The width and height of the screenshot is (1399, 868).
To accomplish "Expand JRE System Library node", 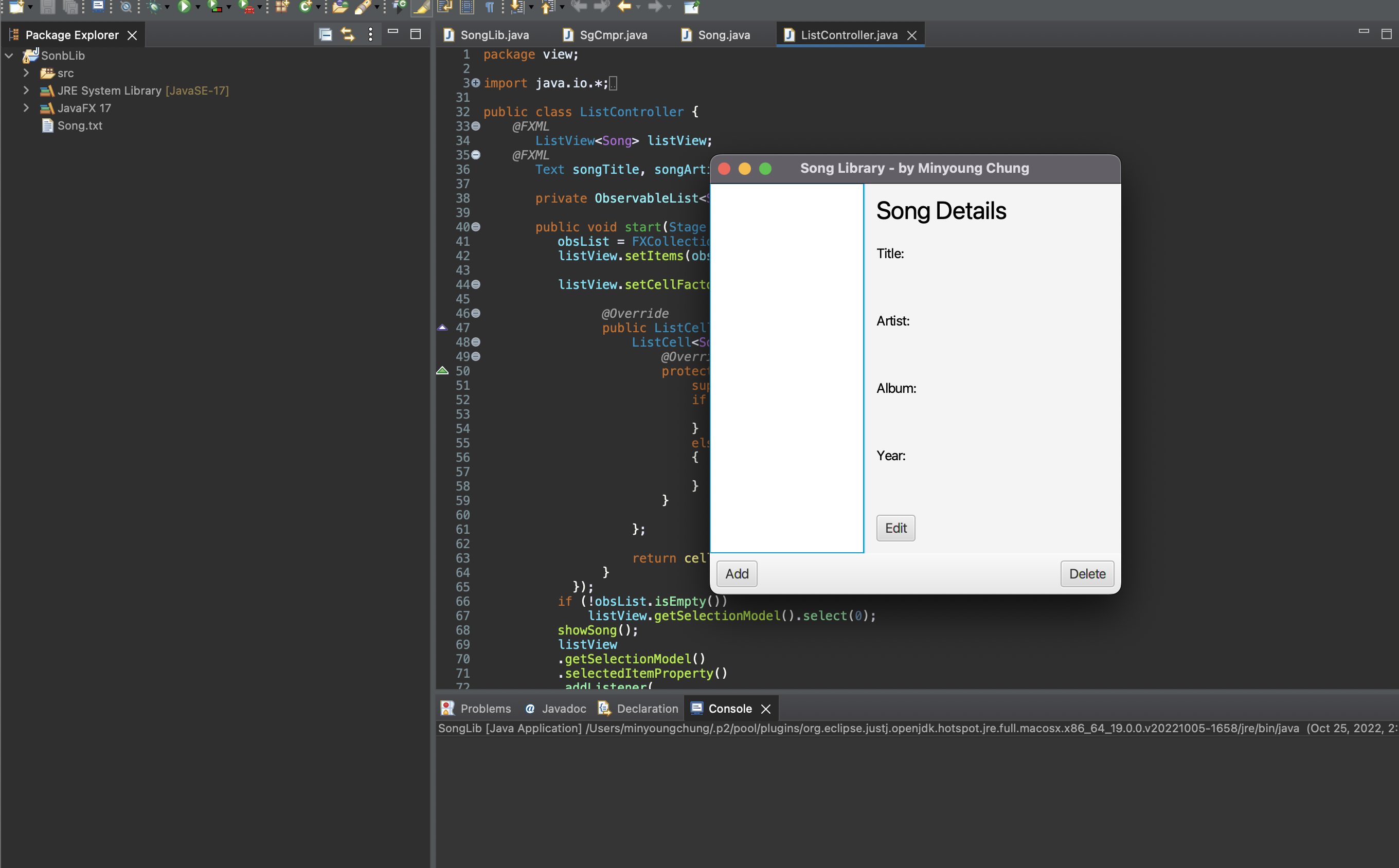I will (x=26, y=90).
